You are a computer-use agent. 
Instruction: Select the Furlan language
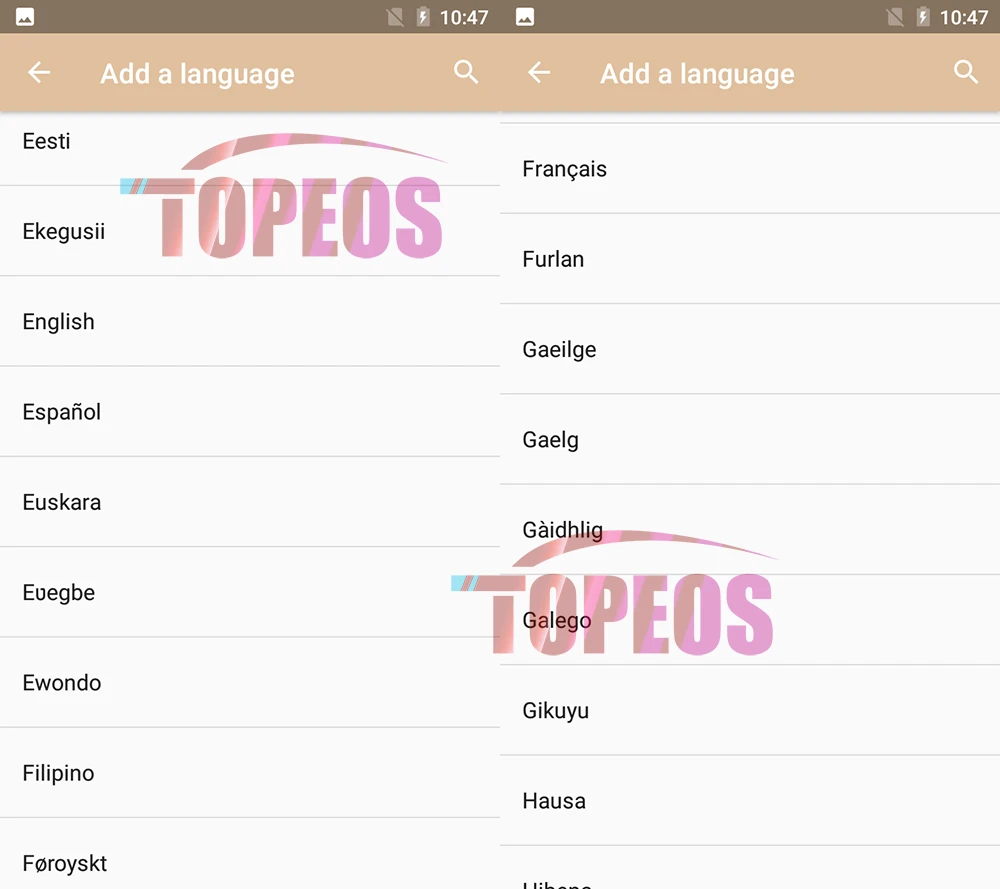(750, 259)
